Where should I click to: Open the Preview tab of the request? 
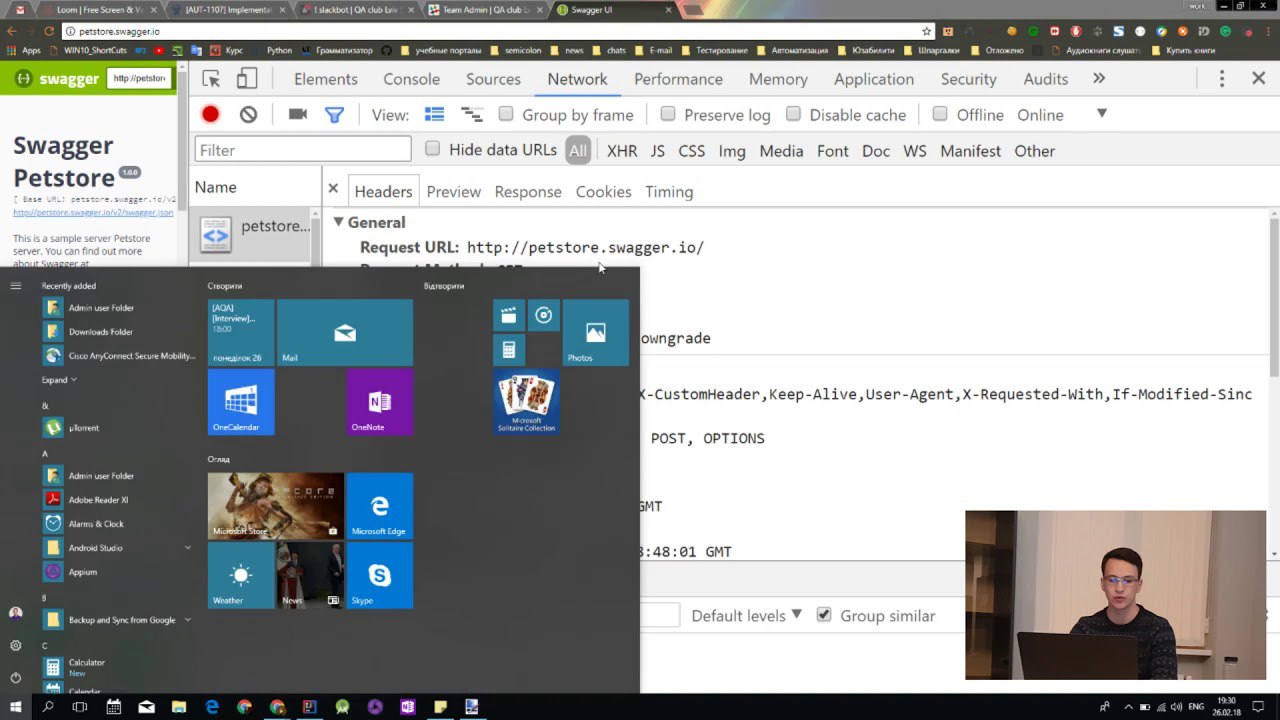453,191
